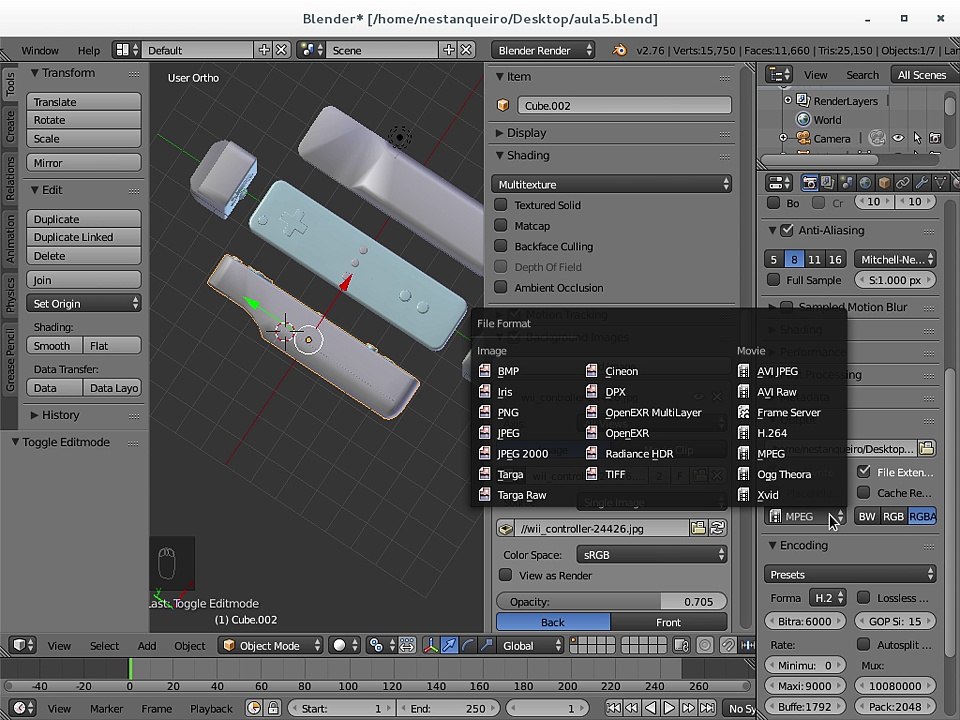
Task: Click the Cube.002 object name field
Action: pos(624,105)
